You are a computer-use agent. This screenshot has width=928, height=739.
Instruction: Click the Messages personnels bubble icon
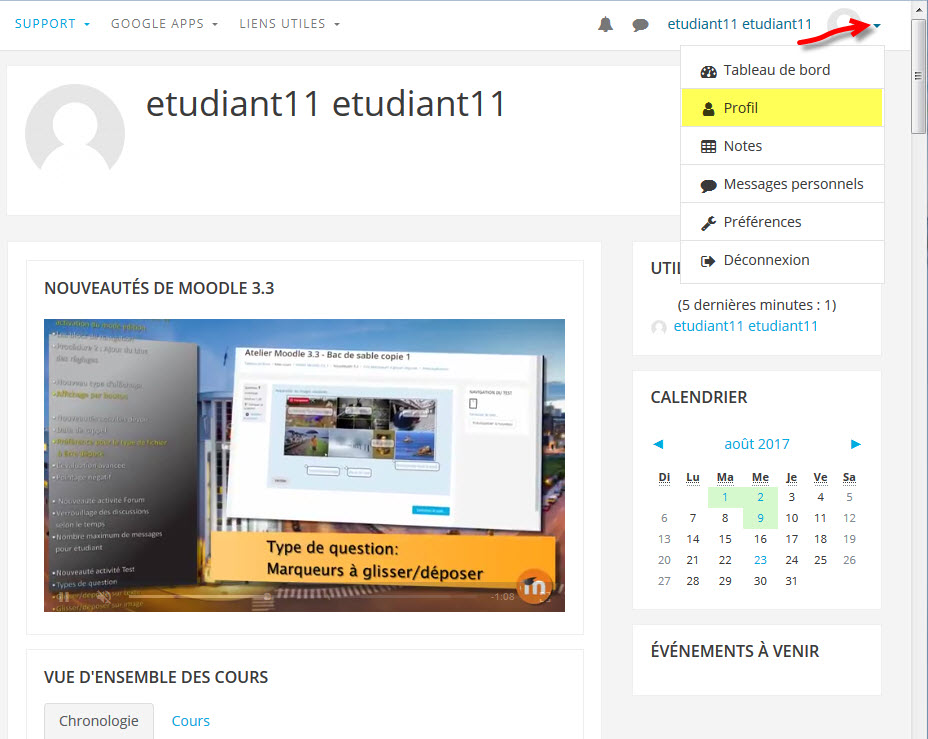click(x=708, y=185)
